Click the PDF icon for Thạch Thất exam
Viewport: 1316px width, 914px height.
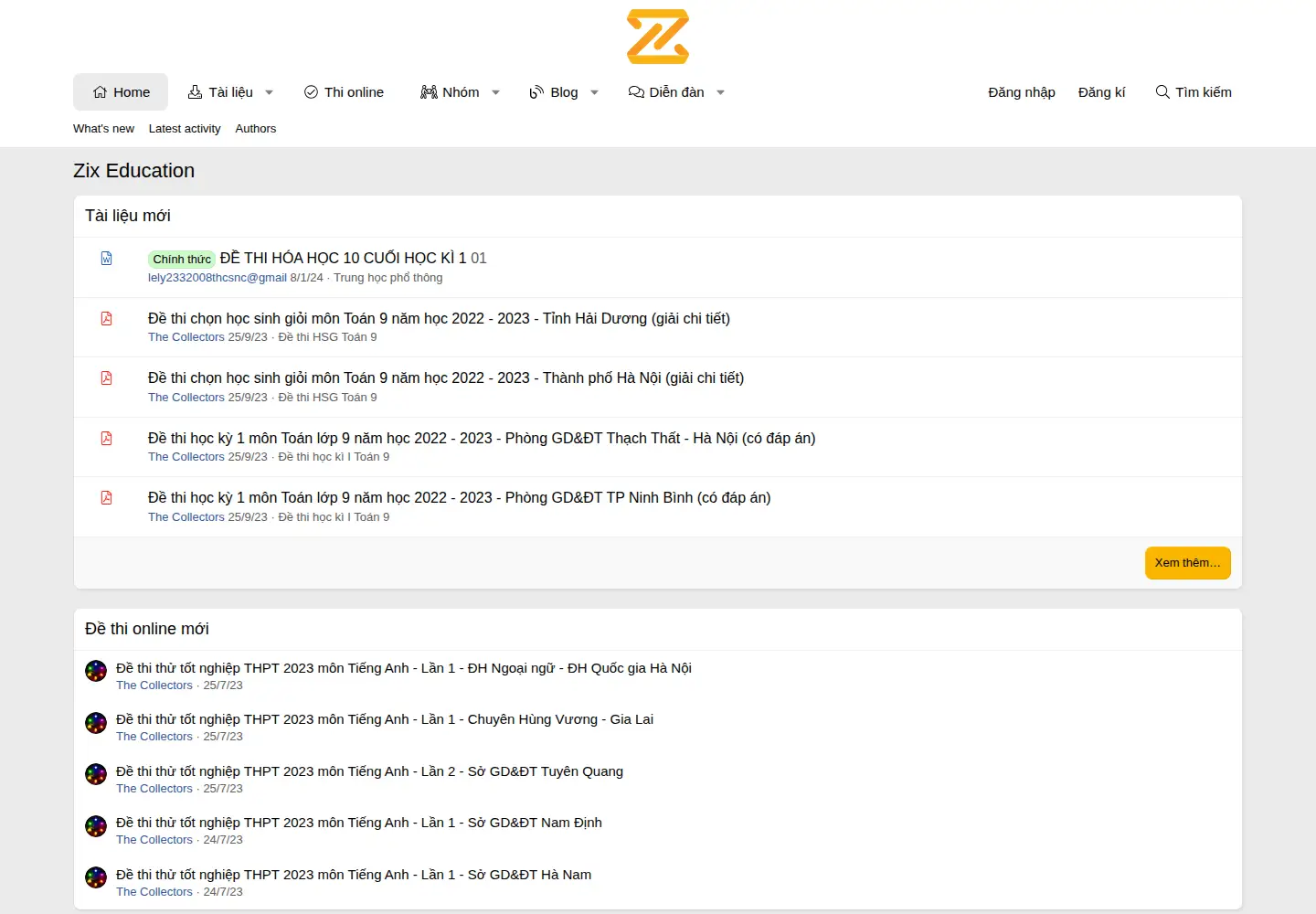point(107,438)
